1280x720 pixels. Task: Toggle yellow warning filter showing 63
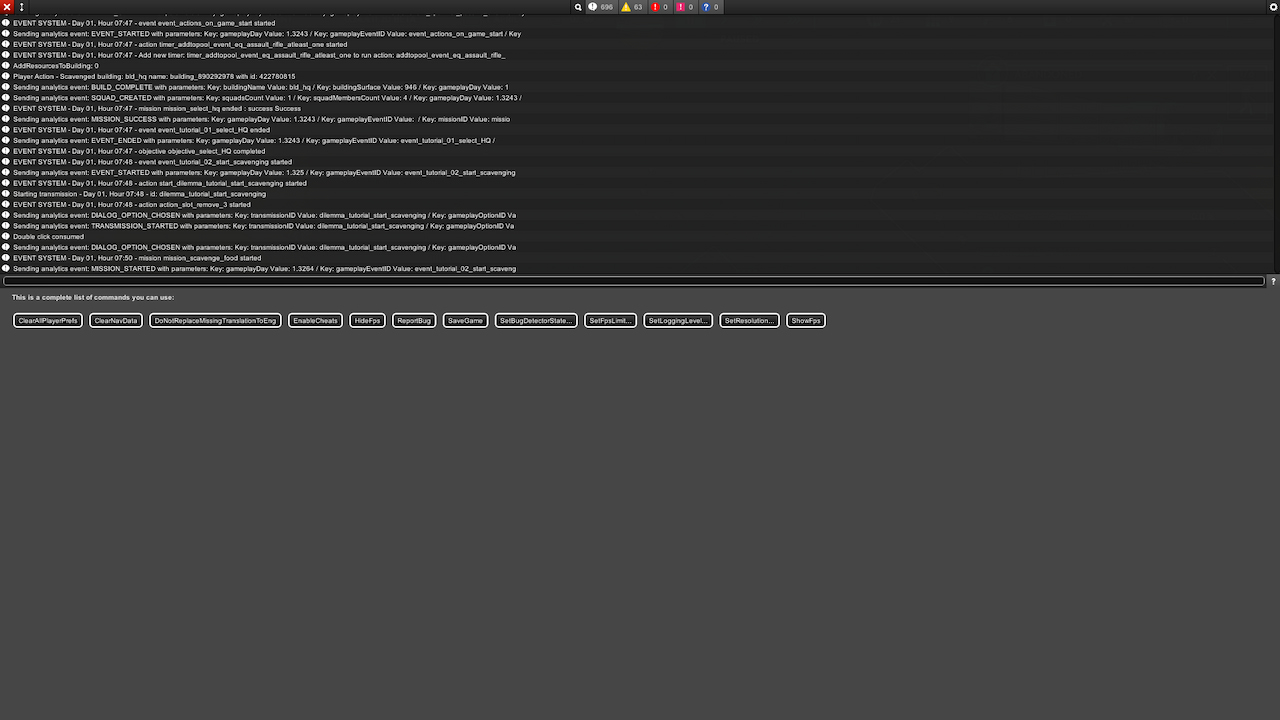632,7
